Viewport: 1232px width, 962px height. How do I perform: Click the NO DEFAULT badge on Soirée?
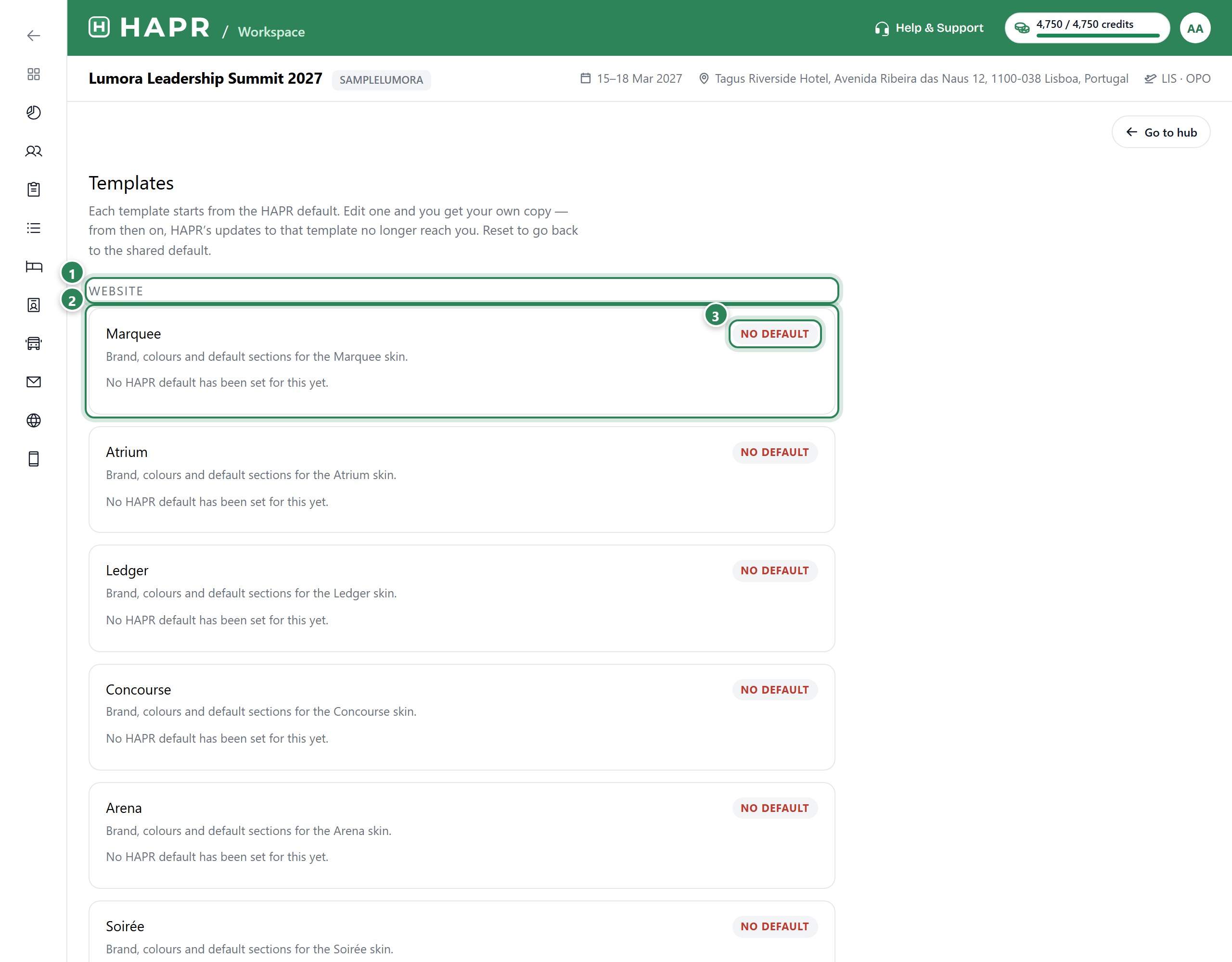click(x=774, y=926)
